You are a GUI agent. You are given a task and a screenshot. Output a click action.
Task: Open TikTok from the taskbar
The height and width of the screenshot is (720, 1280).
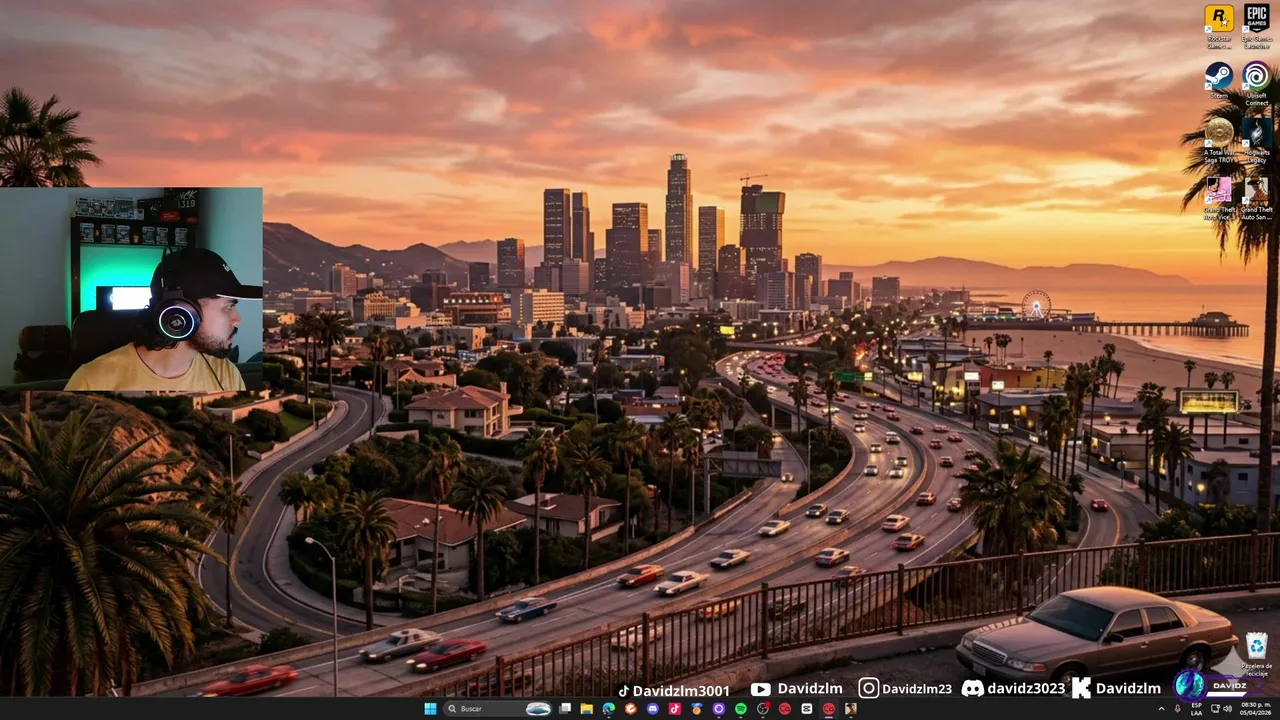675,709
